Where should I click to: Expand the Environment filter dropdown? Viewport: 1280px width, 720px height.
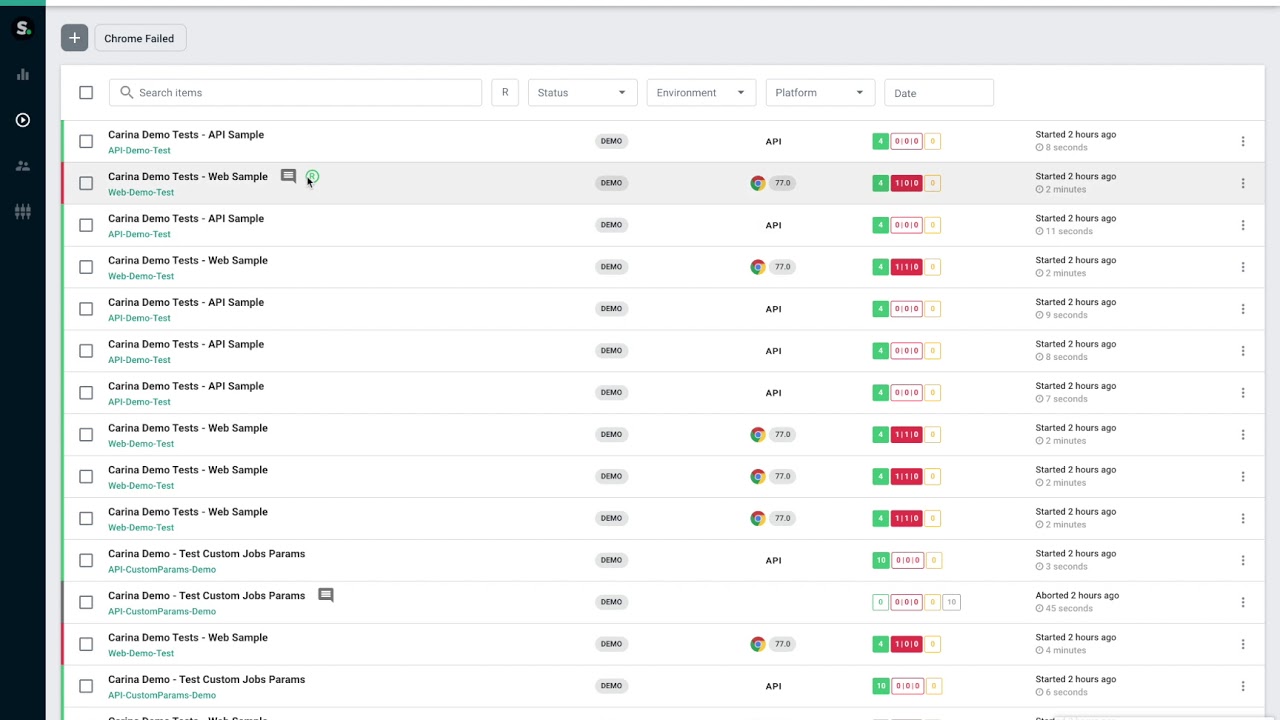pos(701,92)
